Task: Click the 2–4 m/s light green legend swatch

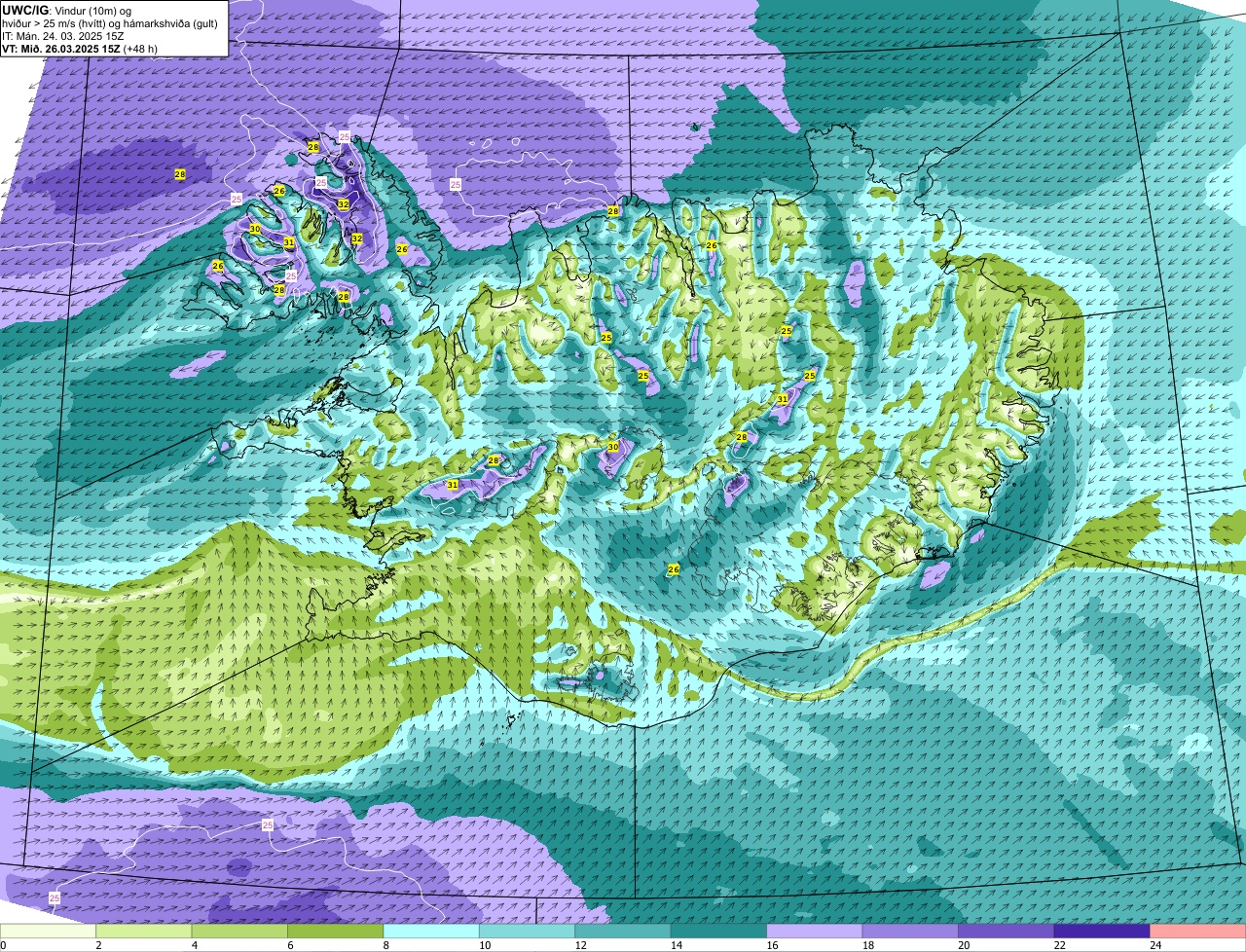Action: click(145, 932)
